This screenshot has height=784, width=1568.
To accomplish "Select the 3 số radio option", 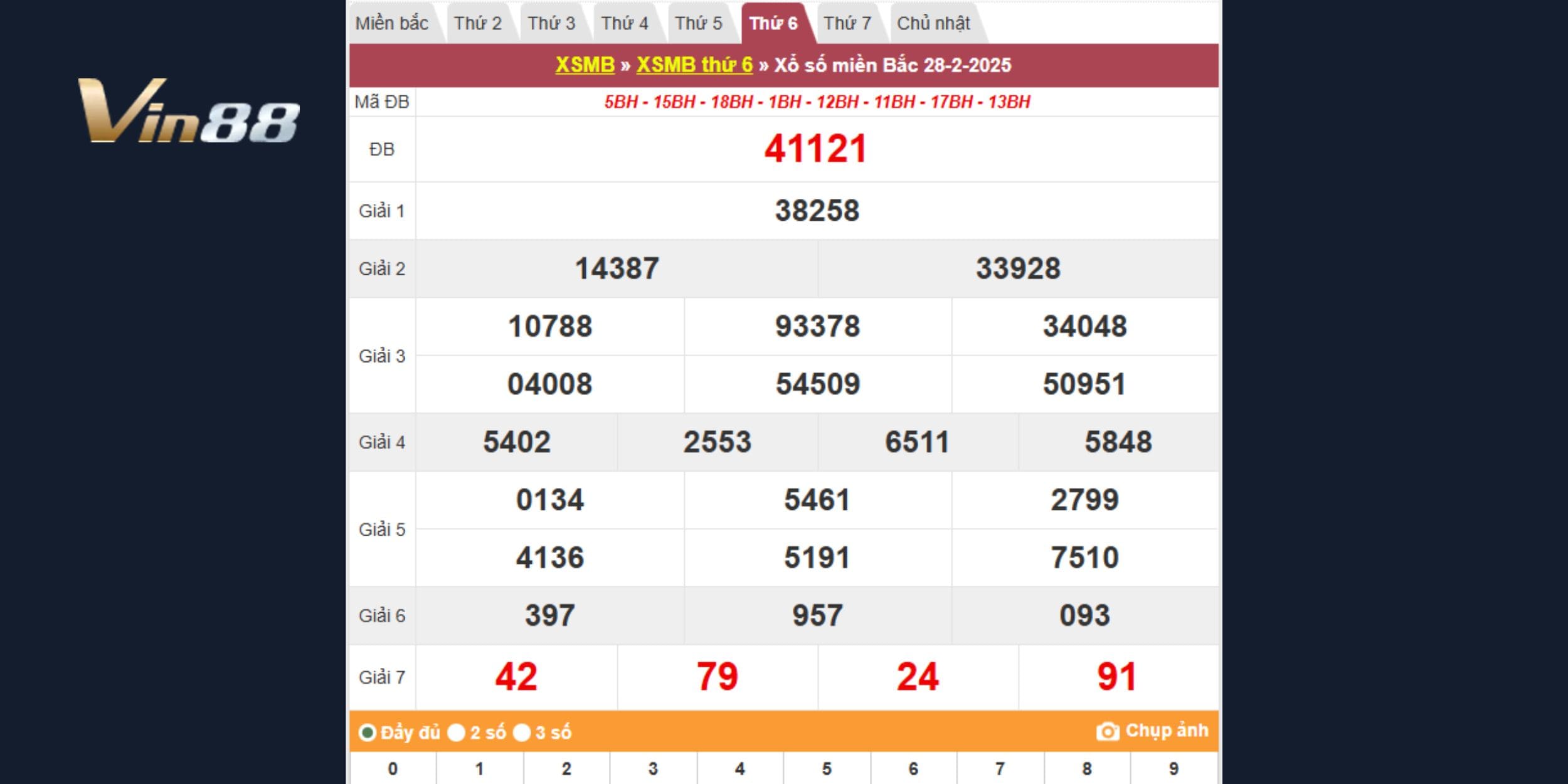I will tap(522, 733).
